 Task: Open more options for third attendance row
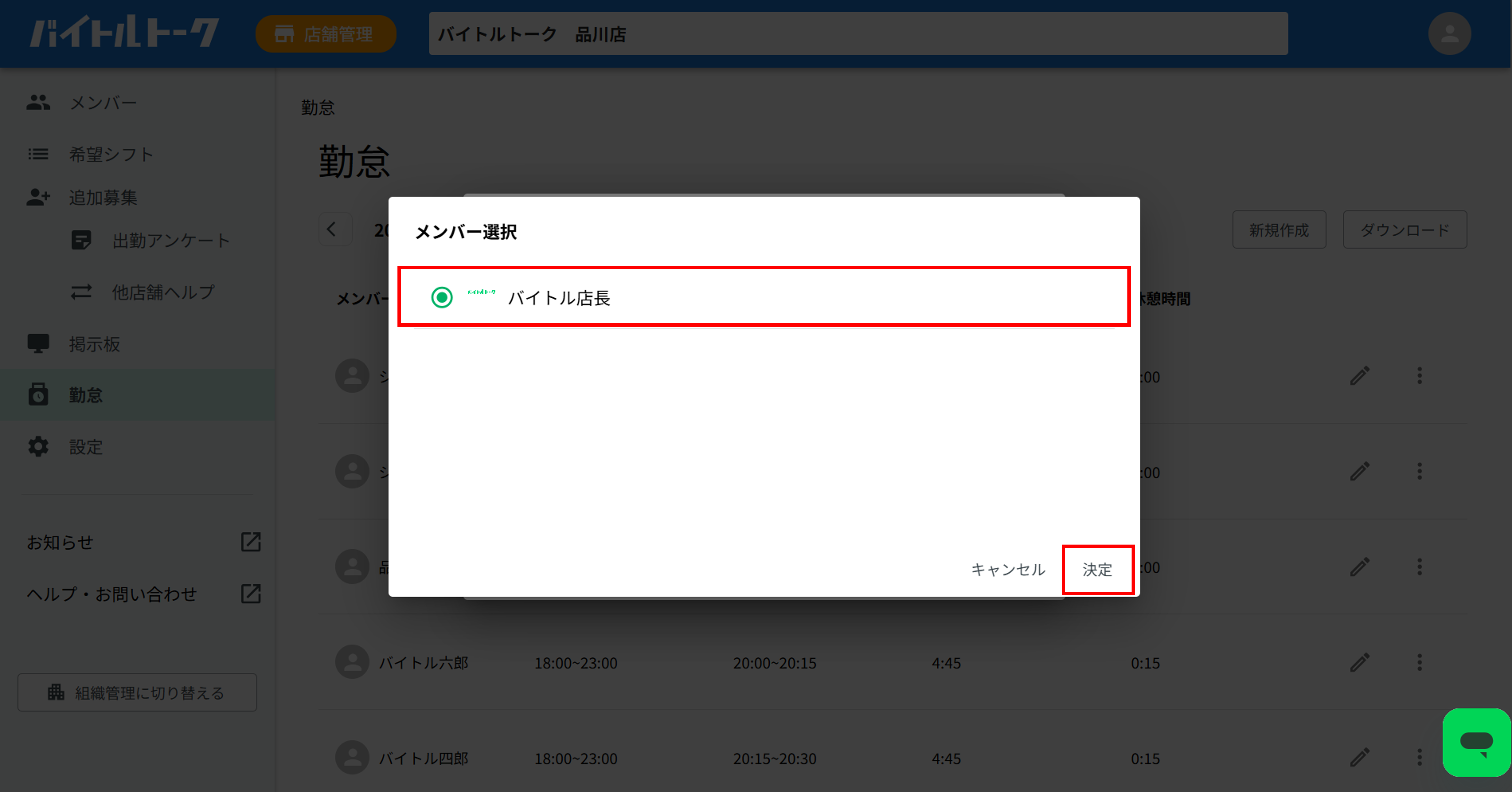coord(1419,567)
